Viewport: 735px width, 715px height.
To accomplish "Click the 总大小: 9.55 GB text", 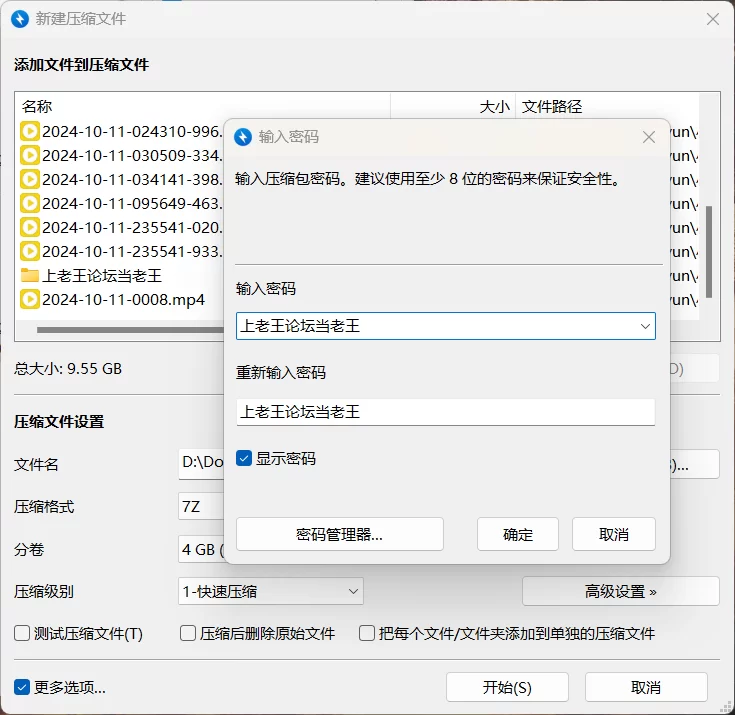I will tap(68, 369).
